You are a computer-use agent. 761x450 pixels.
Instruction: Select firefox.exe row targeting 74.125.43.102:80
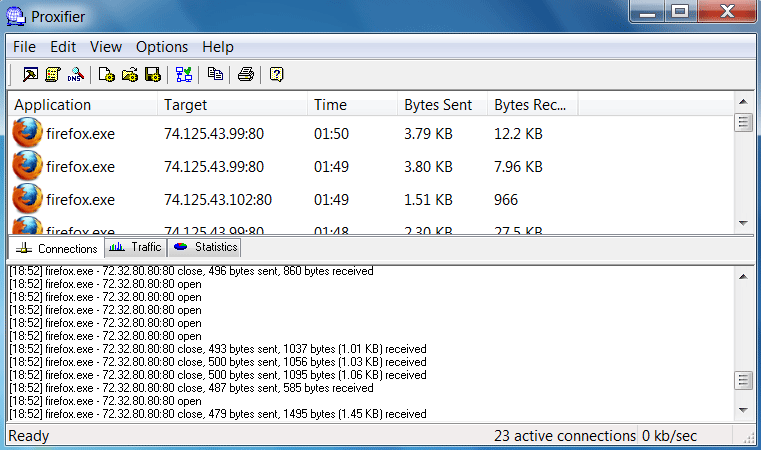pyautogui.click(x=218, y=200)
